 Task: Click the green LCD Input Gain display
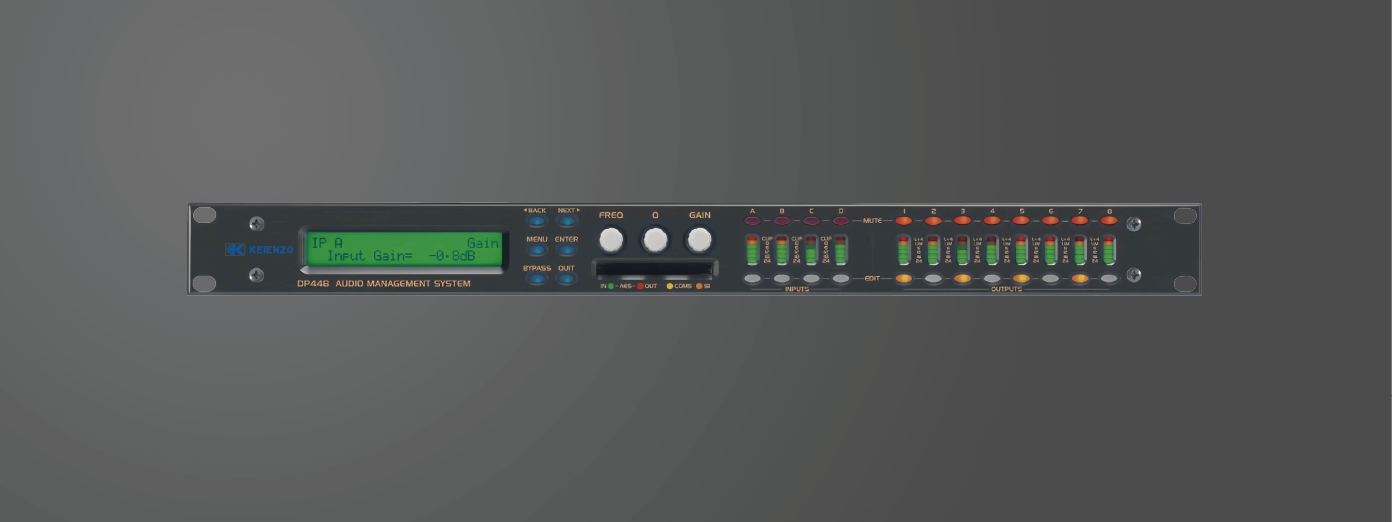pos(405,250)
